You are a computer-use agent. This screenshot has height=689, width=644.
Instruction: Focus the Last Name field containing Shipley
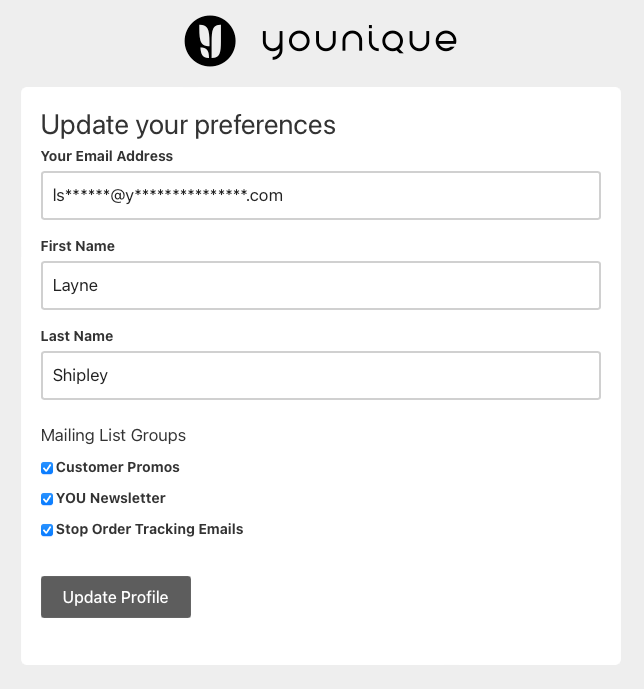(x=320, y=375)
